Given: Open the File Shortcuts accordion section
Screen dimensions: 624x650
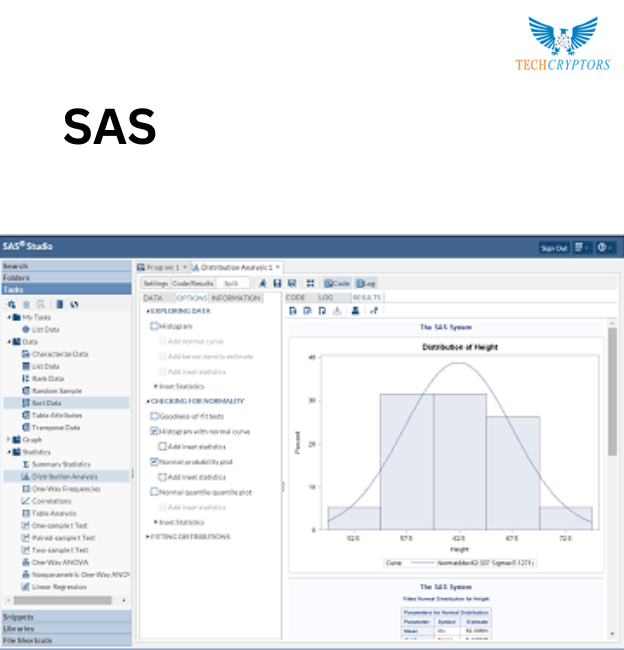Looking at the screenshot, I should tap(66, 640).
